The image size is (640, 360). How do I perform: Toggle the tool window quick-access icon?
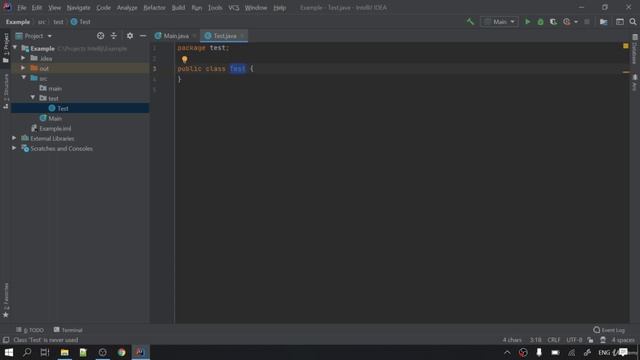click(x=6, y=340)
